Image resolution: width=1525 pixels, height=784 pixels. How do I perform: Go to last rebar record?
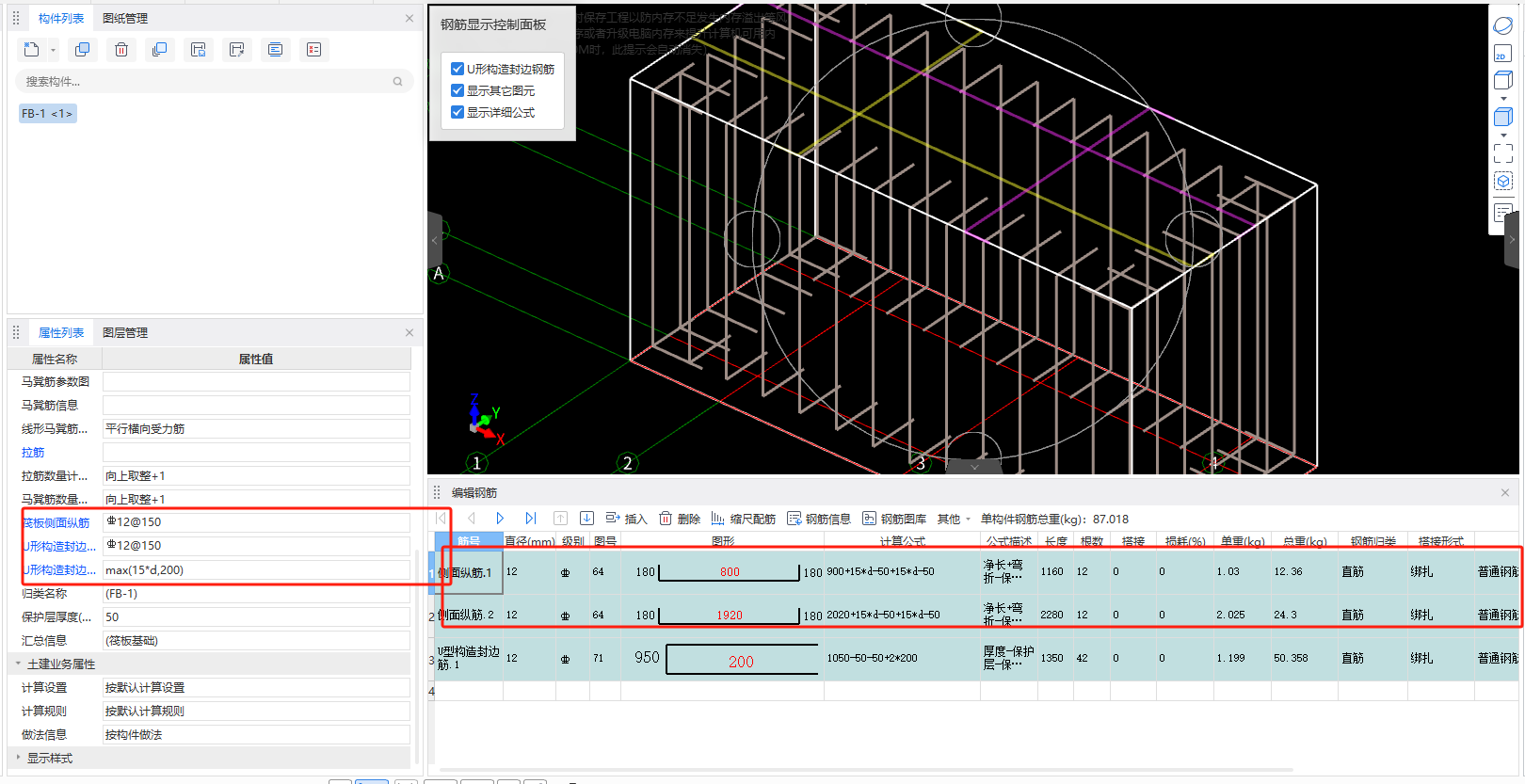click(x=531, y=519)
